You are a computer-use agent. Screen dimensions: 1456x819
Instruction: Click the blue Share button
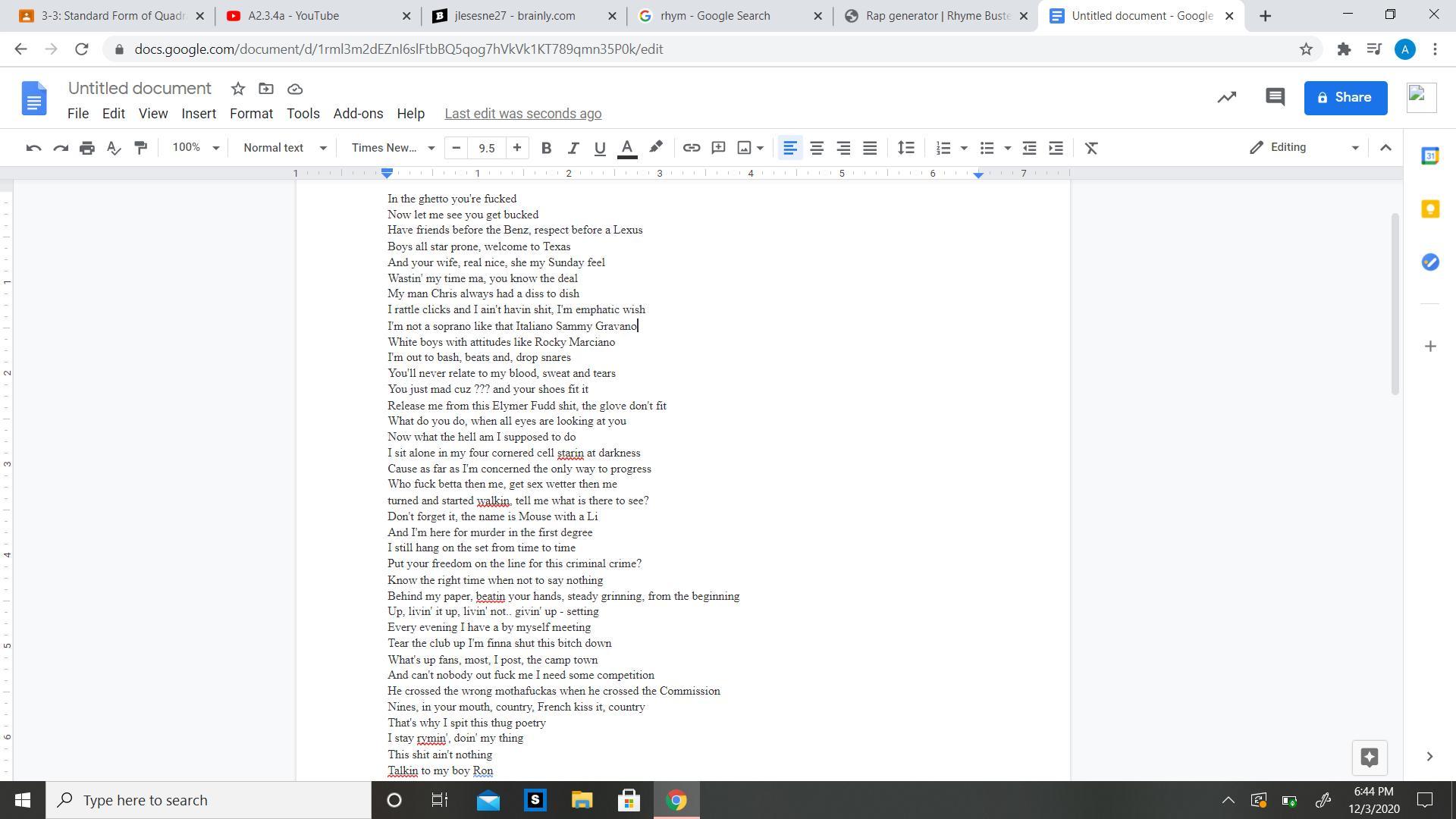click(x=1345, y=98)
